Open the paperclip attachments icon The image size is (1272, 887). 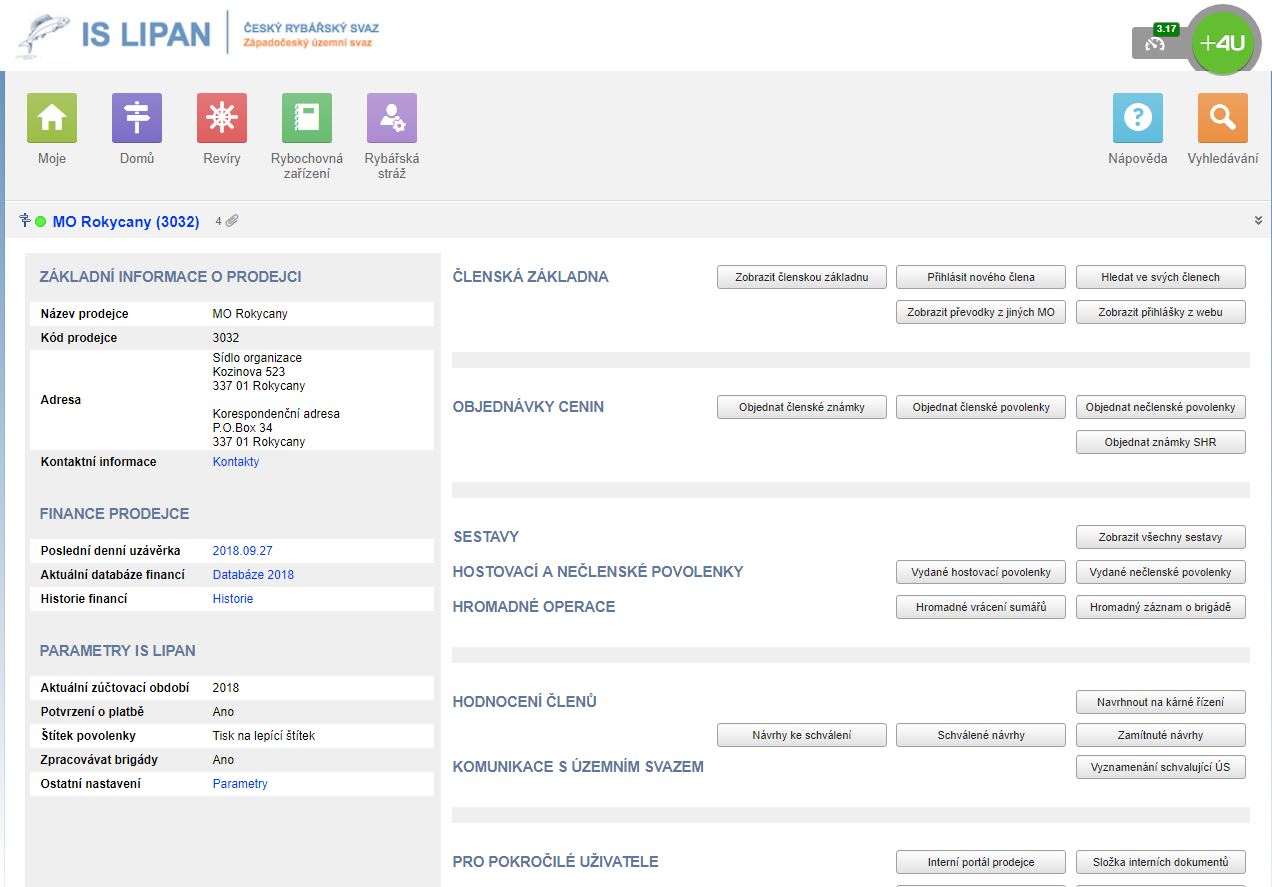(x=232, y=221)
